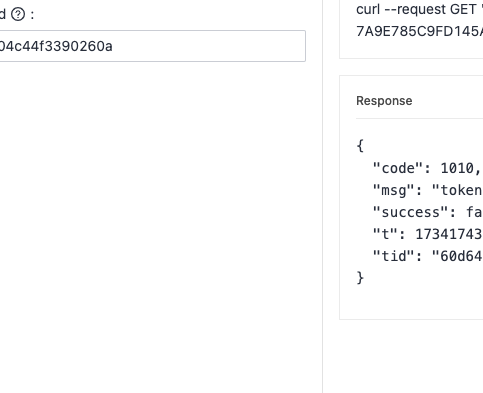Click the curl --request GET command line

(419, 10)
